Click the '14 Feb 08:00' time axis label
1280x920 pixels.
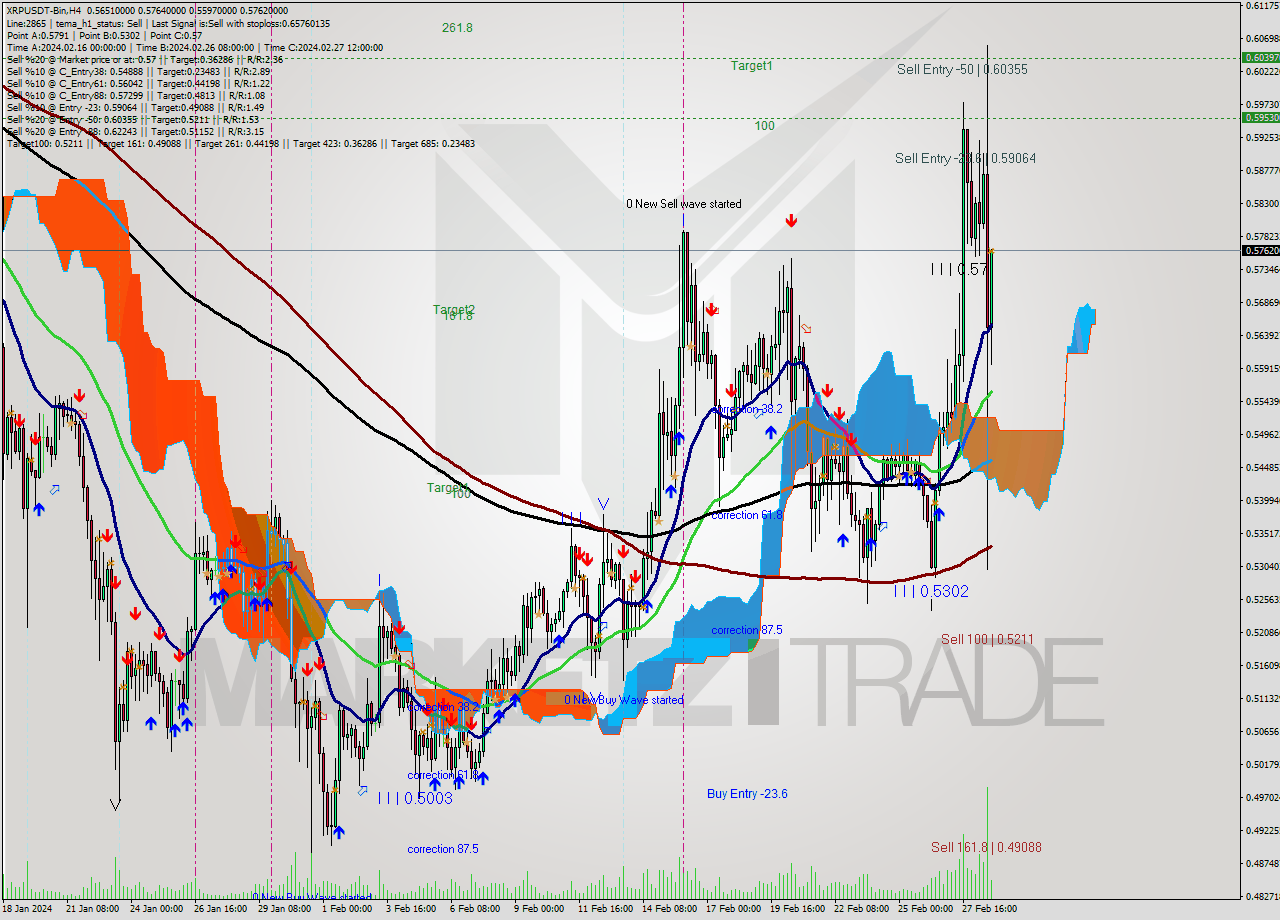[x=669, y=909]
